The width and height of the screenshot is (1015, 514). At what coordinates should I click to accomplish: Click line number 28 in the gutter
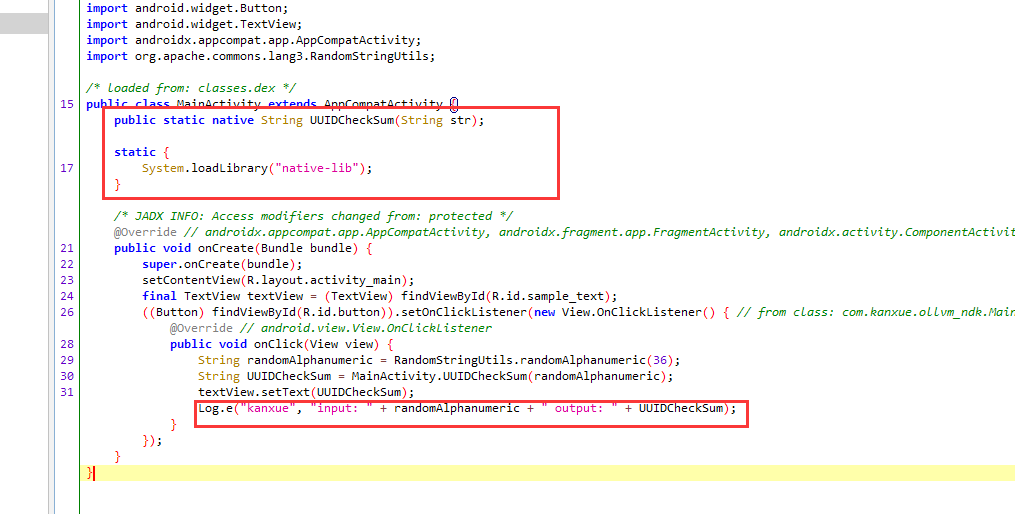pyautogui.click(x=67, y=344)
